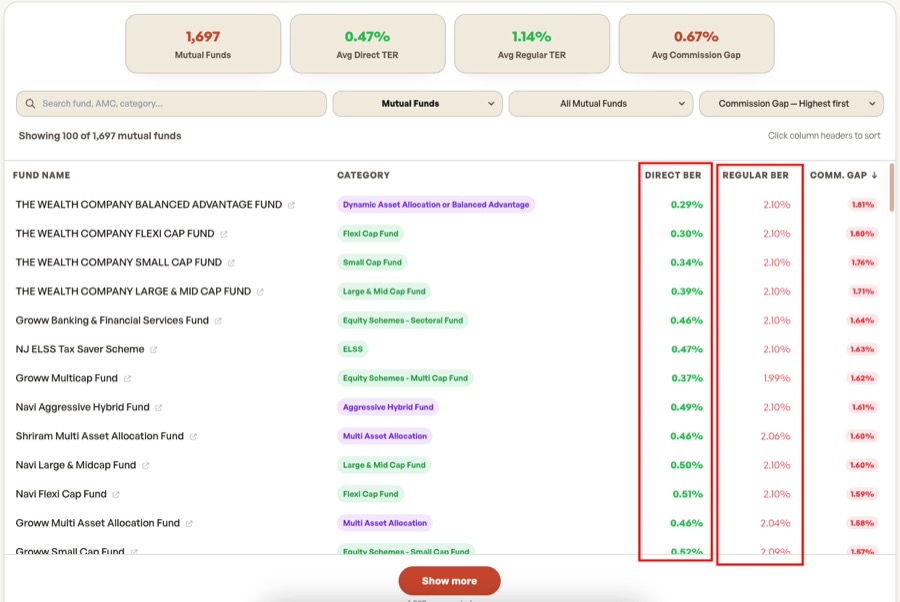Click Equity Schemes - Sectoral Fund tag

click(402, 320)
